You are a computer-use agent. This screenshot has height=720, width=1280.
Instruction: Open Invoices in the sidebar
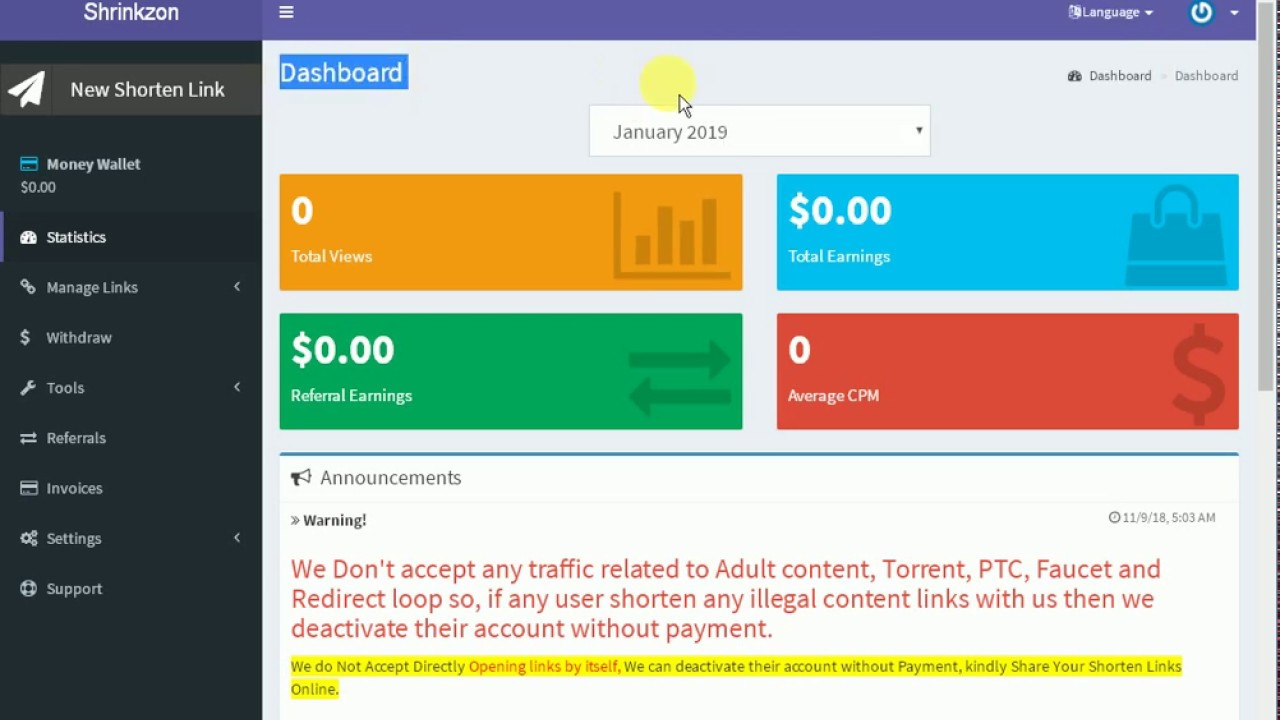pos(74,488)
